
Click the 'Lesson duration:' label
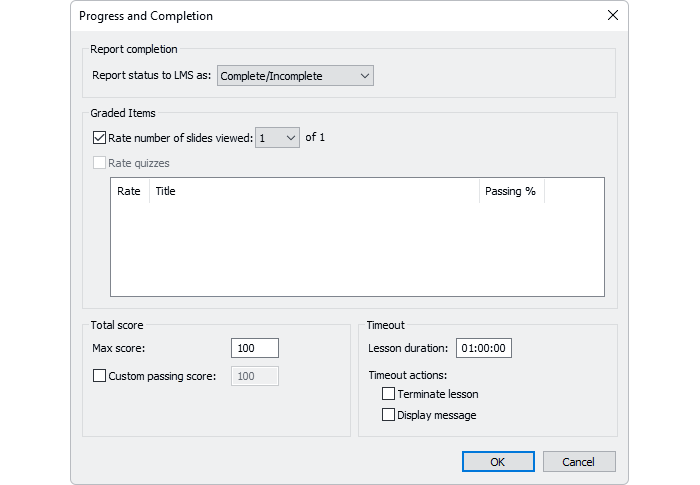(408, 348)
